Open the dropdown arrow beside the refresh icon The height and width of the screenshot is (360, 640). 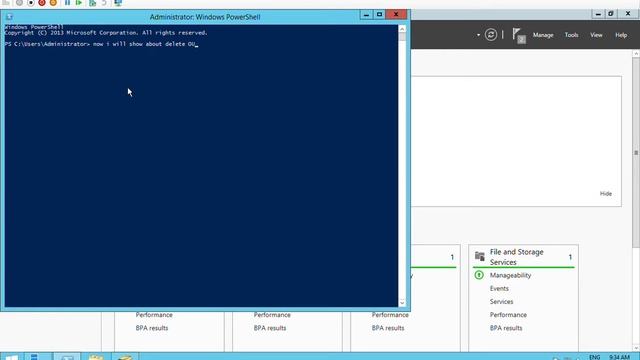[x=478, y=35]
